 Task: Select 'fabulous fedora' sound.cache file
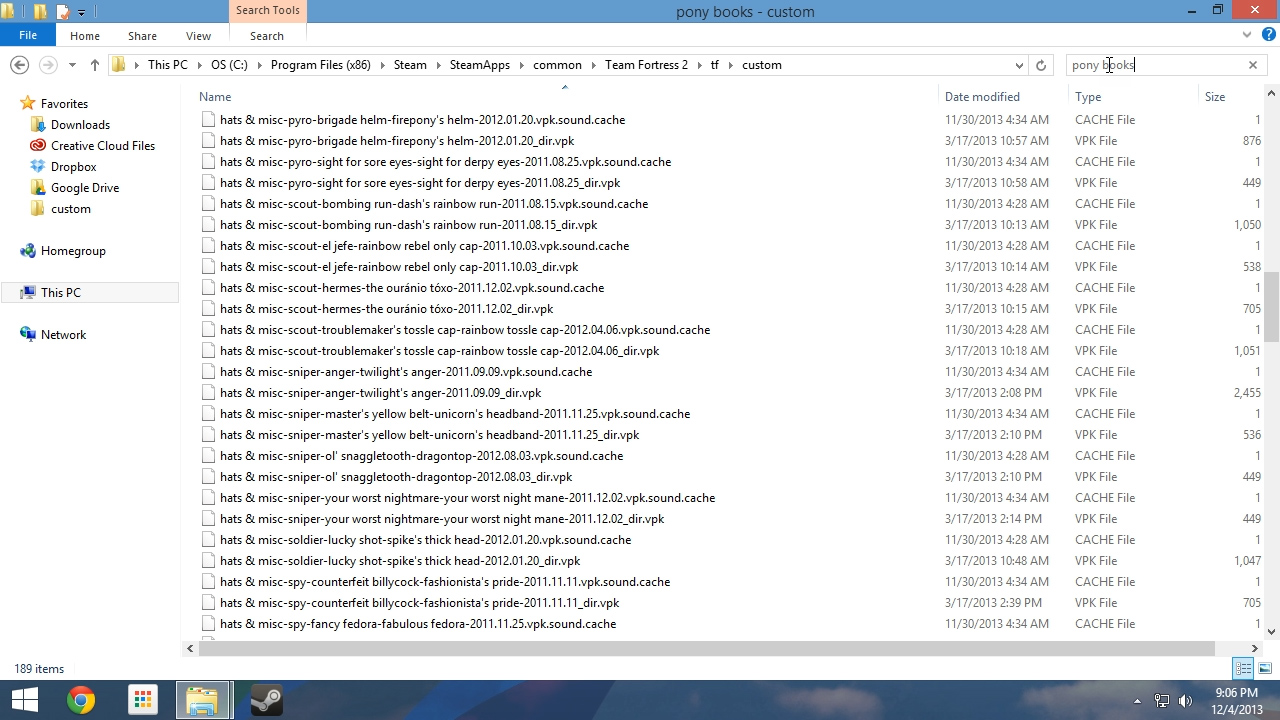coord(418,624)
